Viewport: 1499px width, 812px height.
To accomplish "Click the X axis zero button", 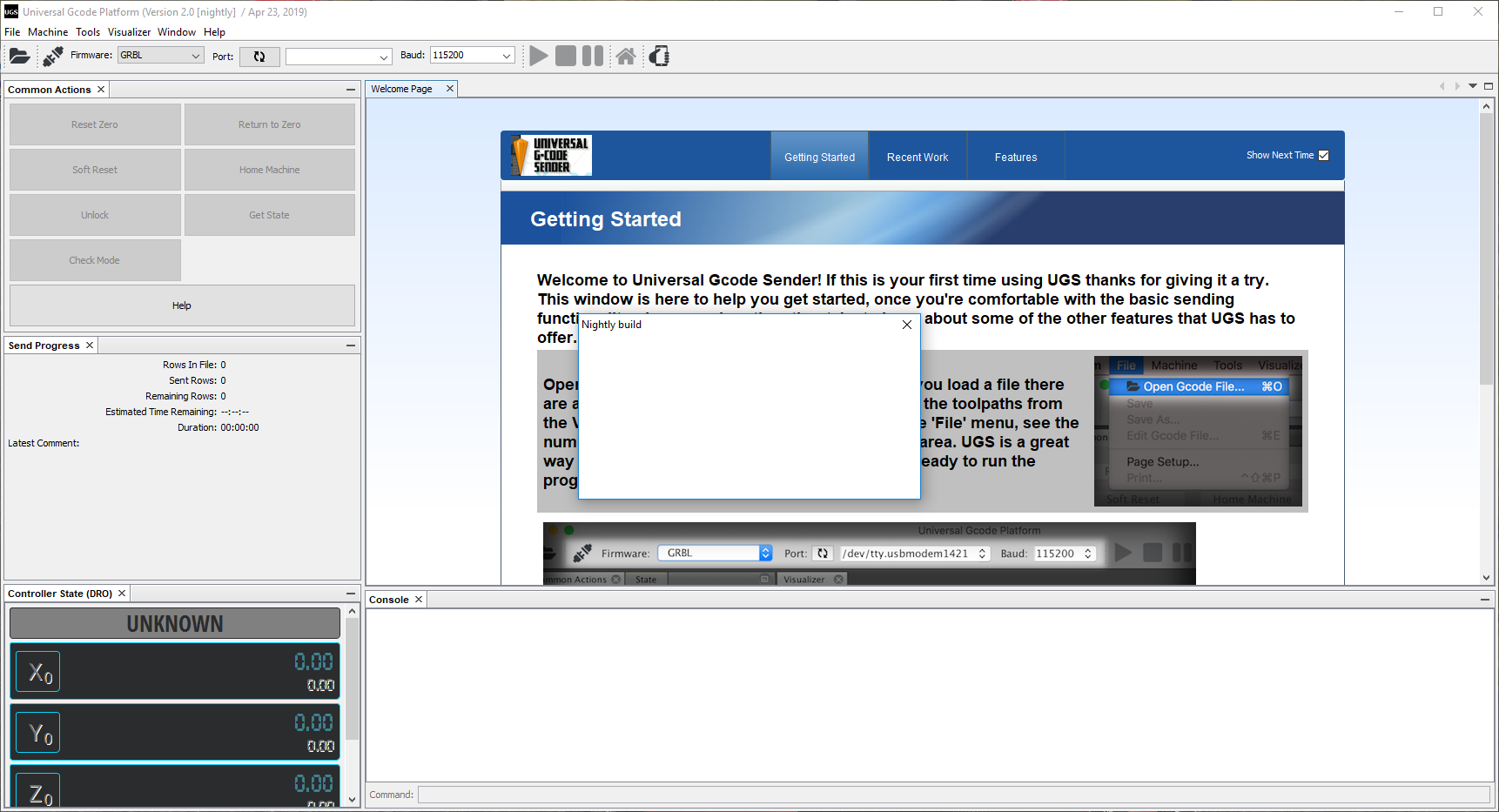I will coord(39,672).
